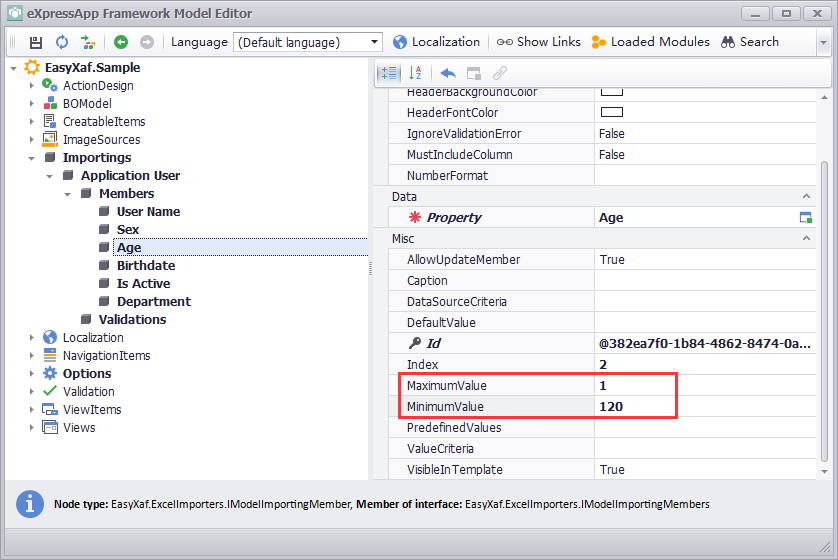
Task: Click the Reload refresh icon
Action: point(62,42)
